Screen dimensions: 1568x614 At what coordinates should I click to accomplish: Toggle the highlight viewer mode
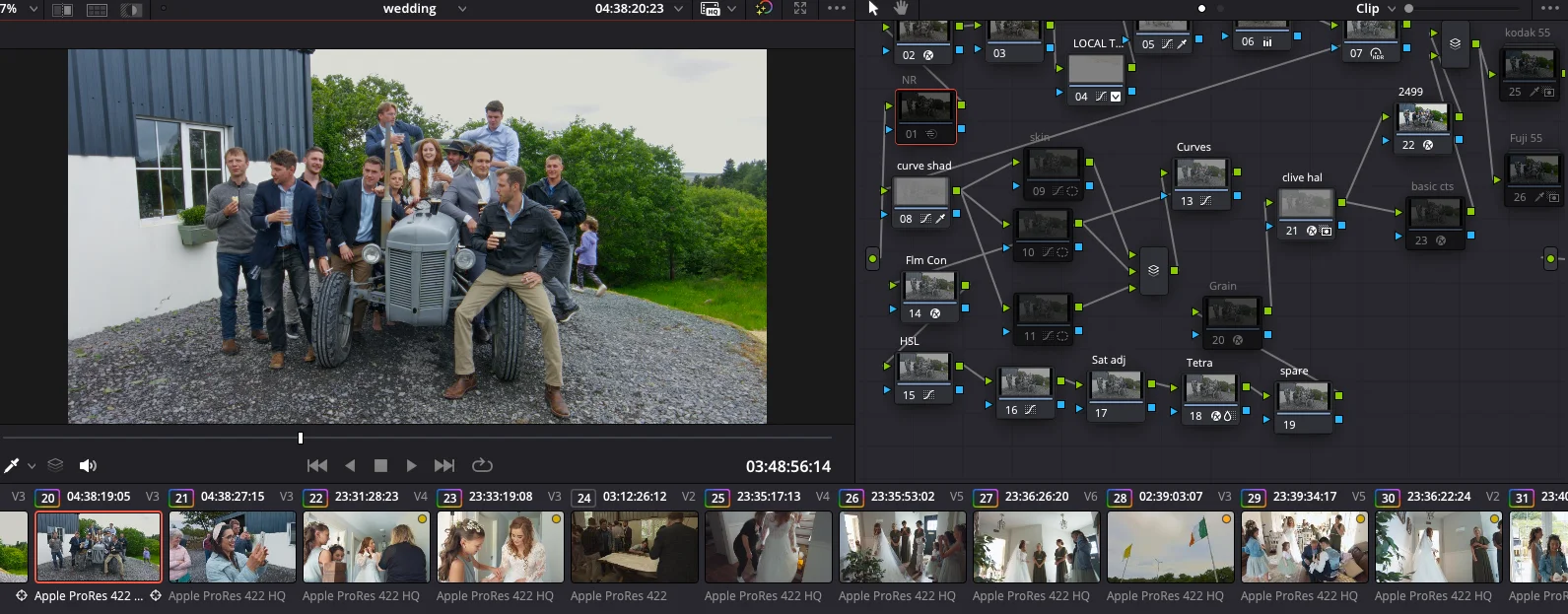click(x=131, y=9)
